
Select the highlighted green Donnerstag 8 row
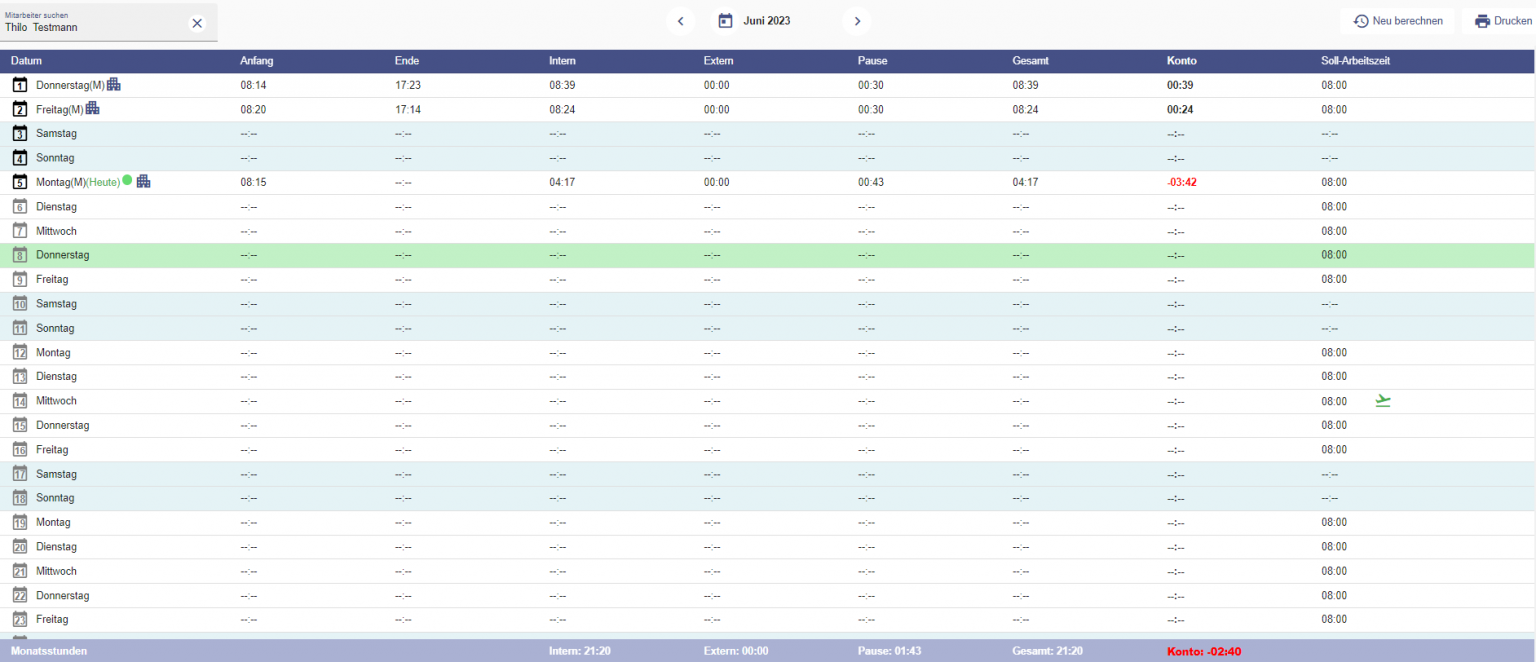(700, 255)
